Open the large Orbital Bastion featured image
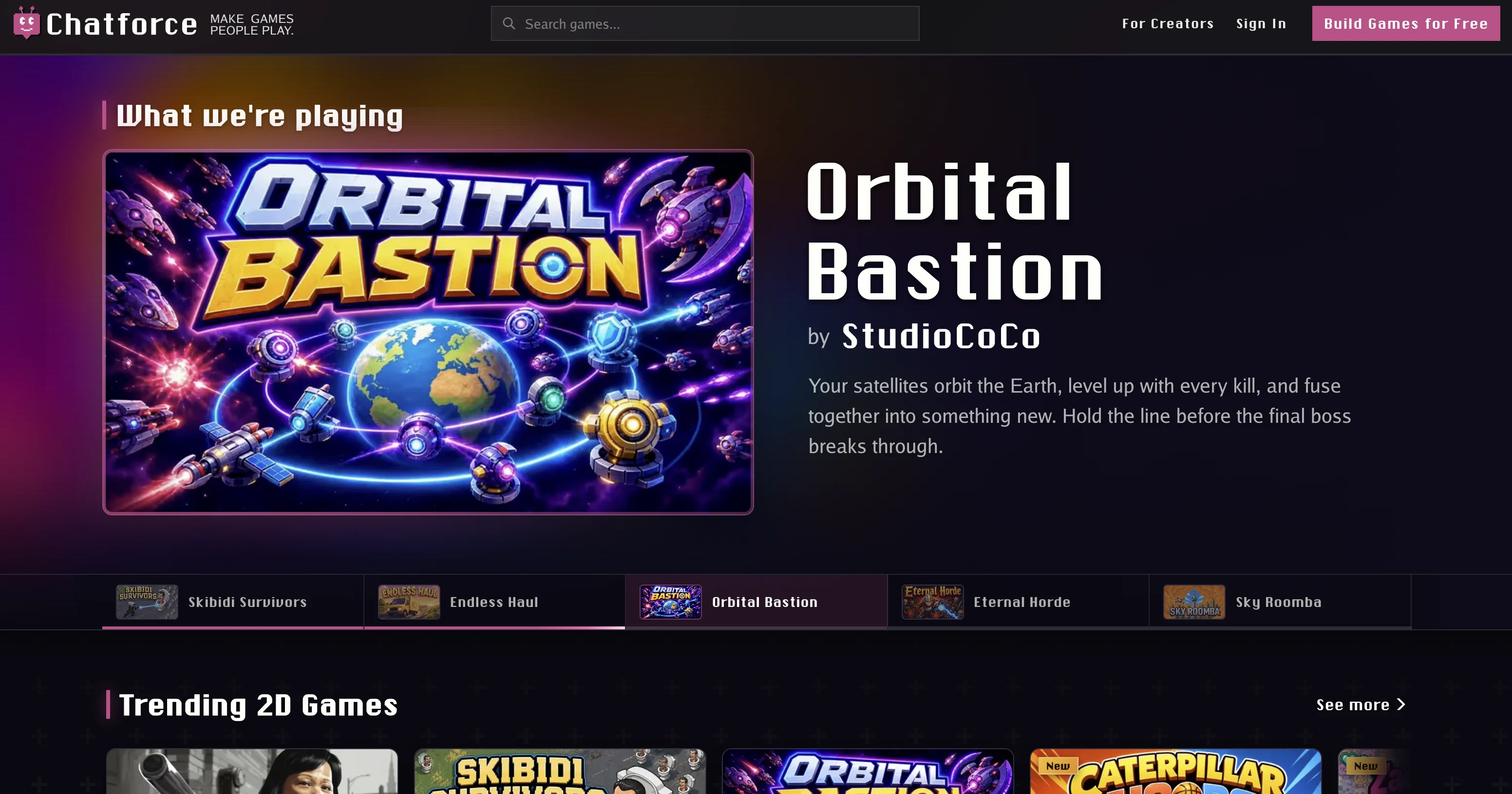 pos(428,332)
